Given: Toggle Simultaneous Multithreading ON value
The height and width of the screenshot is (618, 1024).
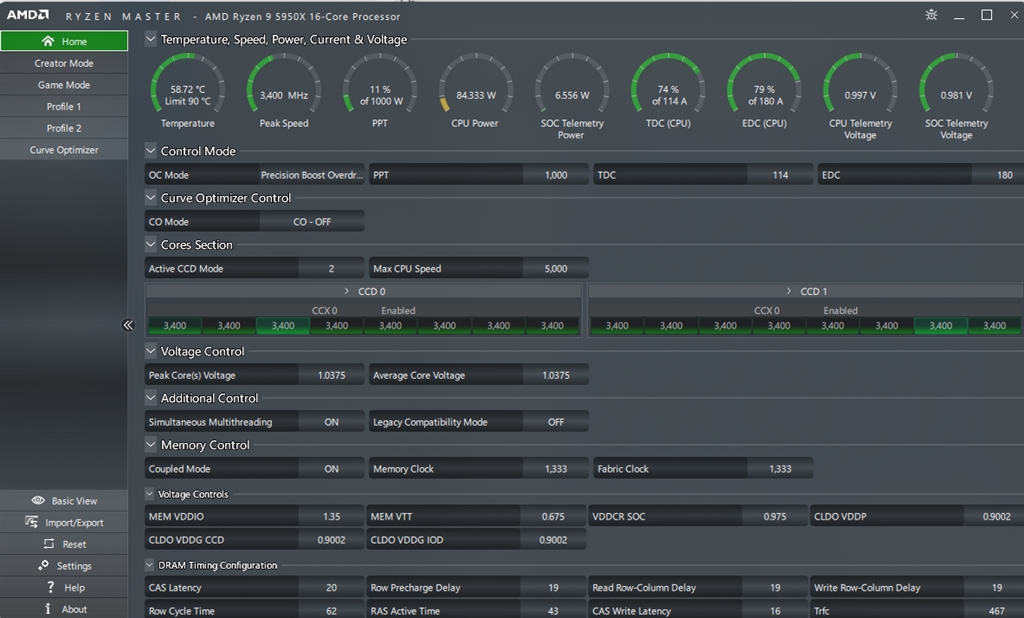Looking at the screenshot, I should coord(331,422).
